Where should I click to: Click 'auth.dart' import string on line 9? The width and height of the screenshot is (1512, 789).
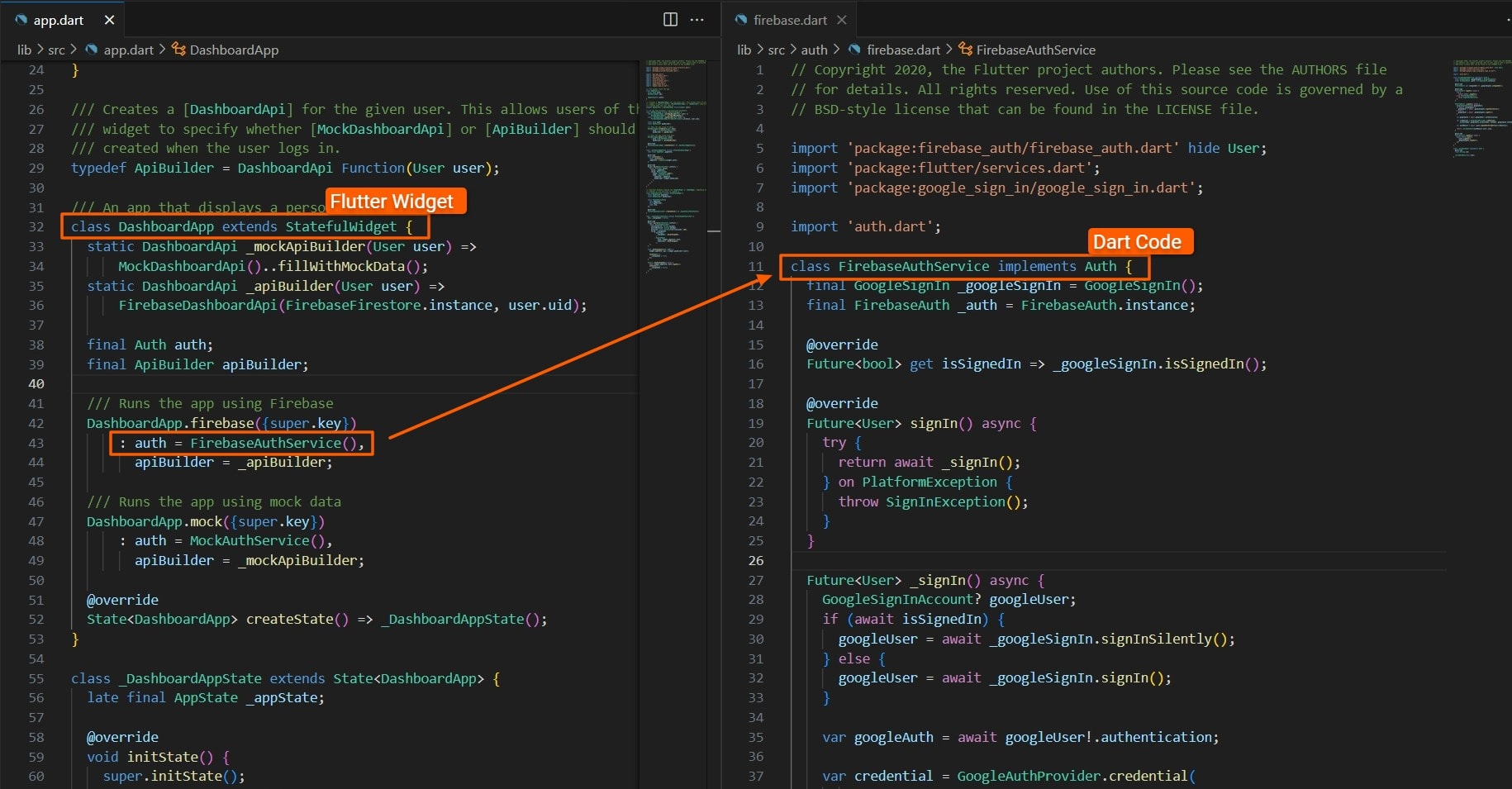[x=890, y=226]
